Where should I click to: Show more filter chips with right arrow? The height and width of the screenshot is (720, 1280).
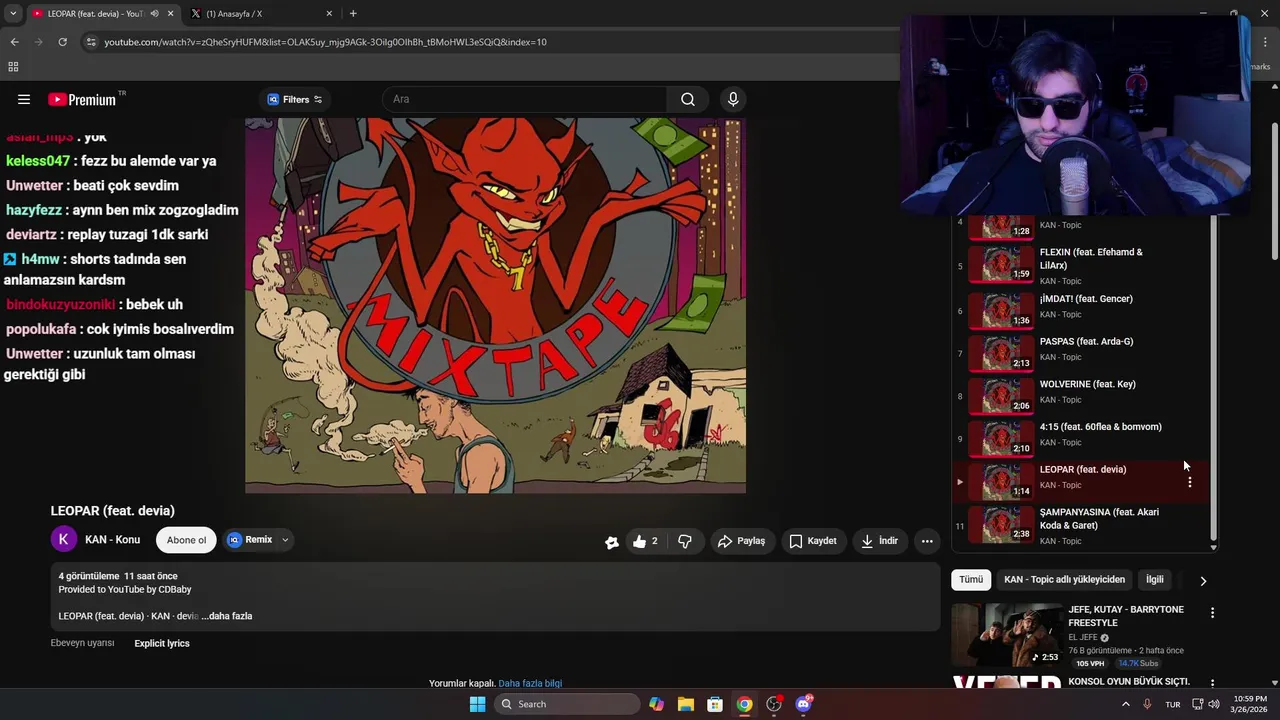click(1203, 580)
